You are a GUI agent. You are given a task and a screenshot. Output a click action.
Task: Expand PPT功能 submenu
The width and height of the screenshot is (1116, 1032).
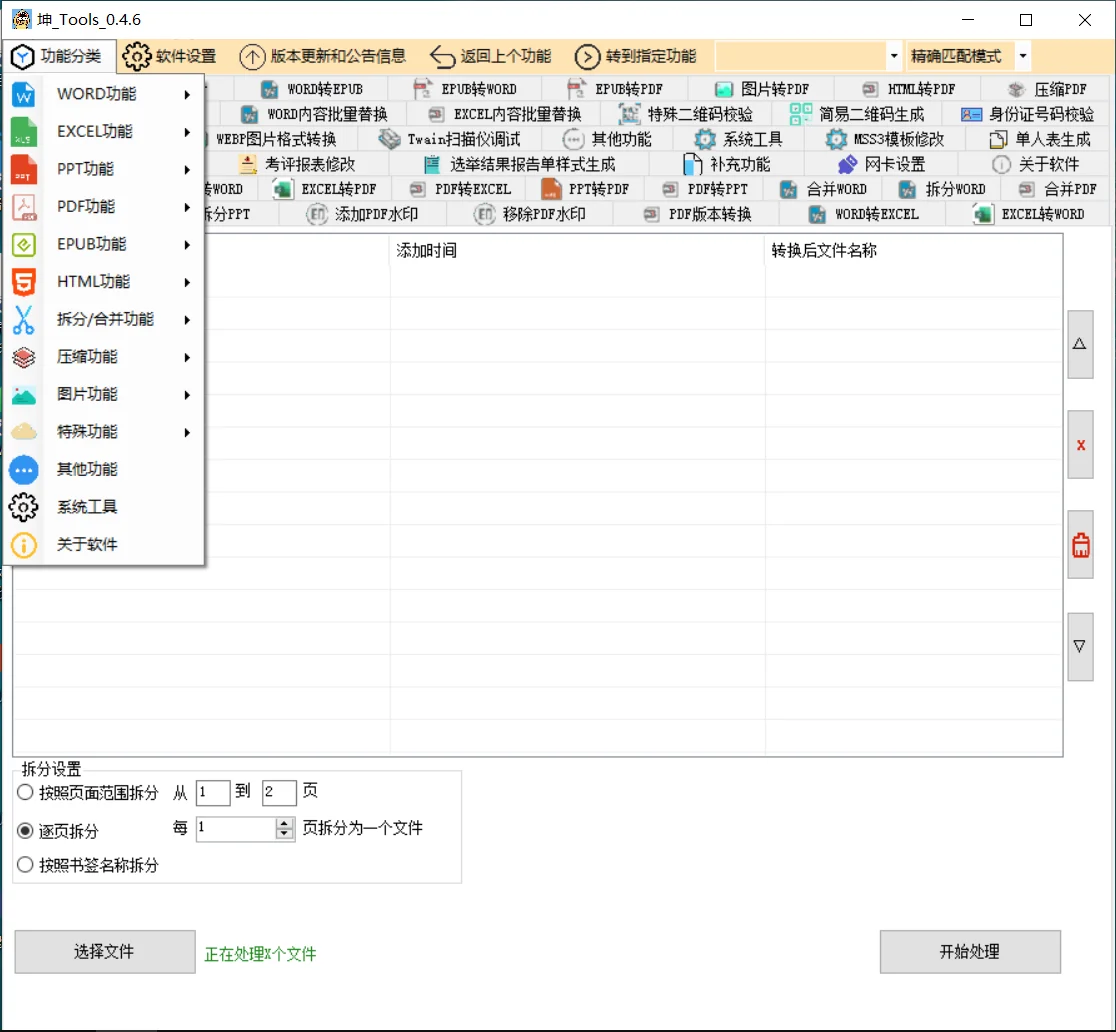coord(104,169)
